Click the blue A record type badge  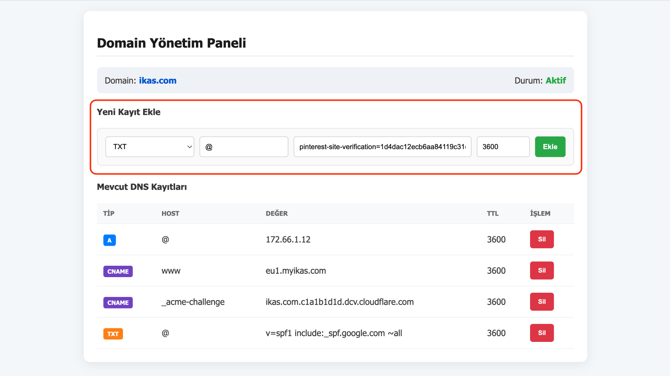coord(109,240)
